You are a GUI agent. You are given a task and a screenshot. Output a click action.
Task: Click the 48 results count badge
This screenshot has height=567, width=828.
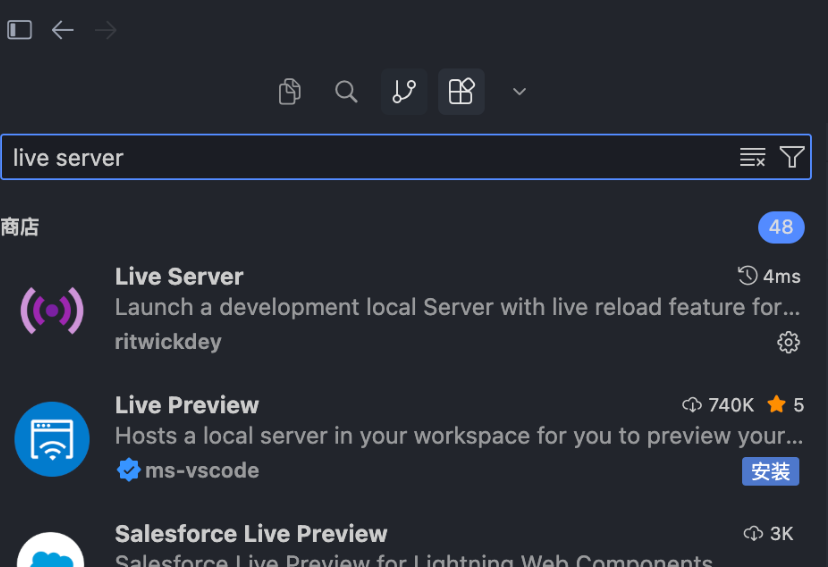click(781, 228)
